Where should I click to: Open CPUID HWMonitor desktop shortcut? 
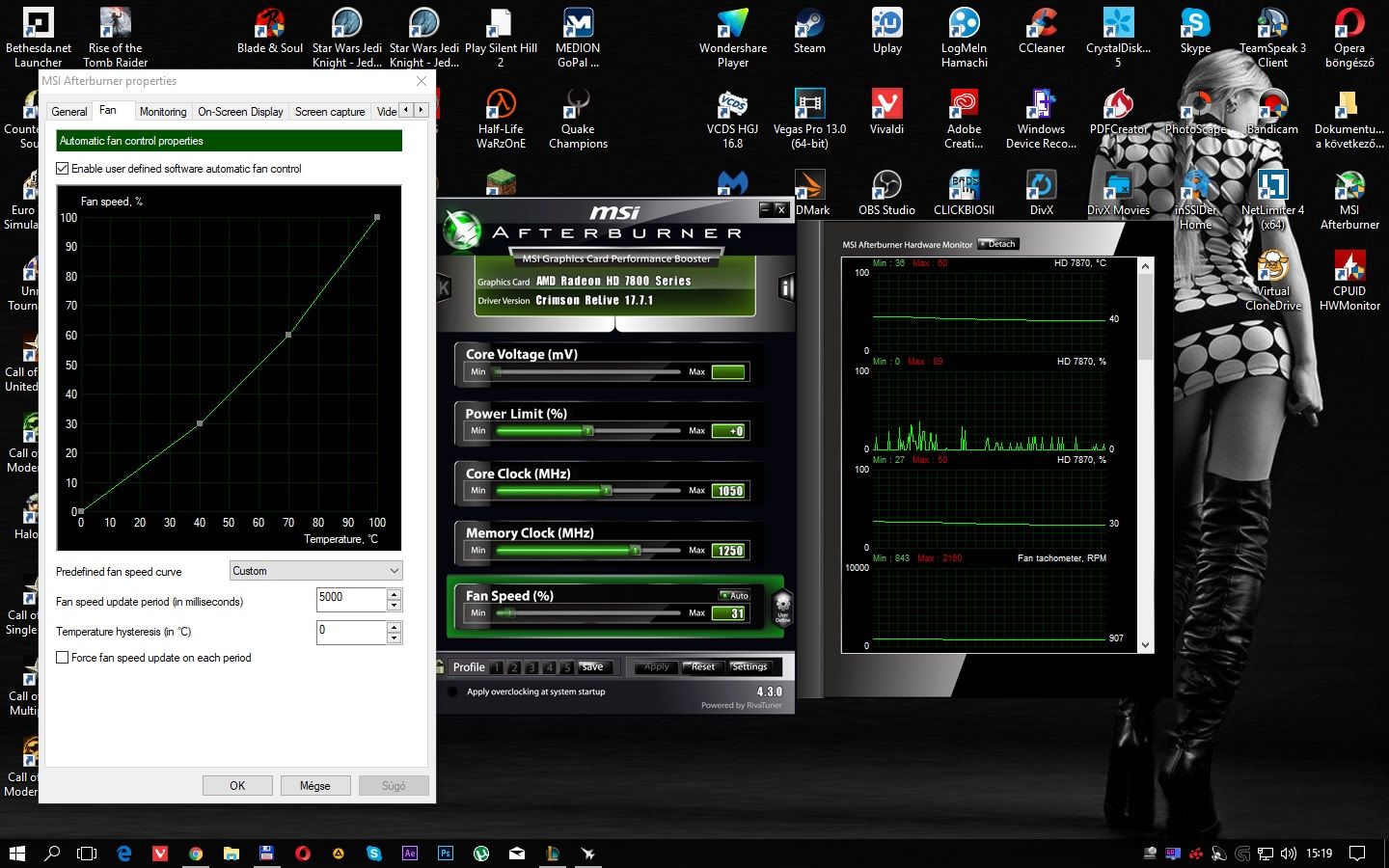[1349, 280]
